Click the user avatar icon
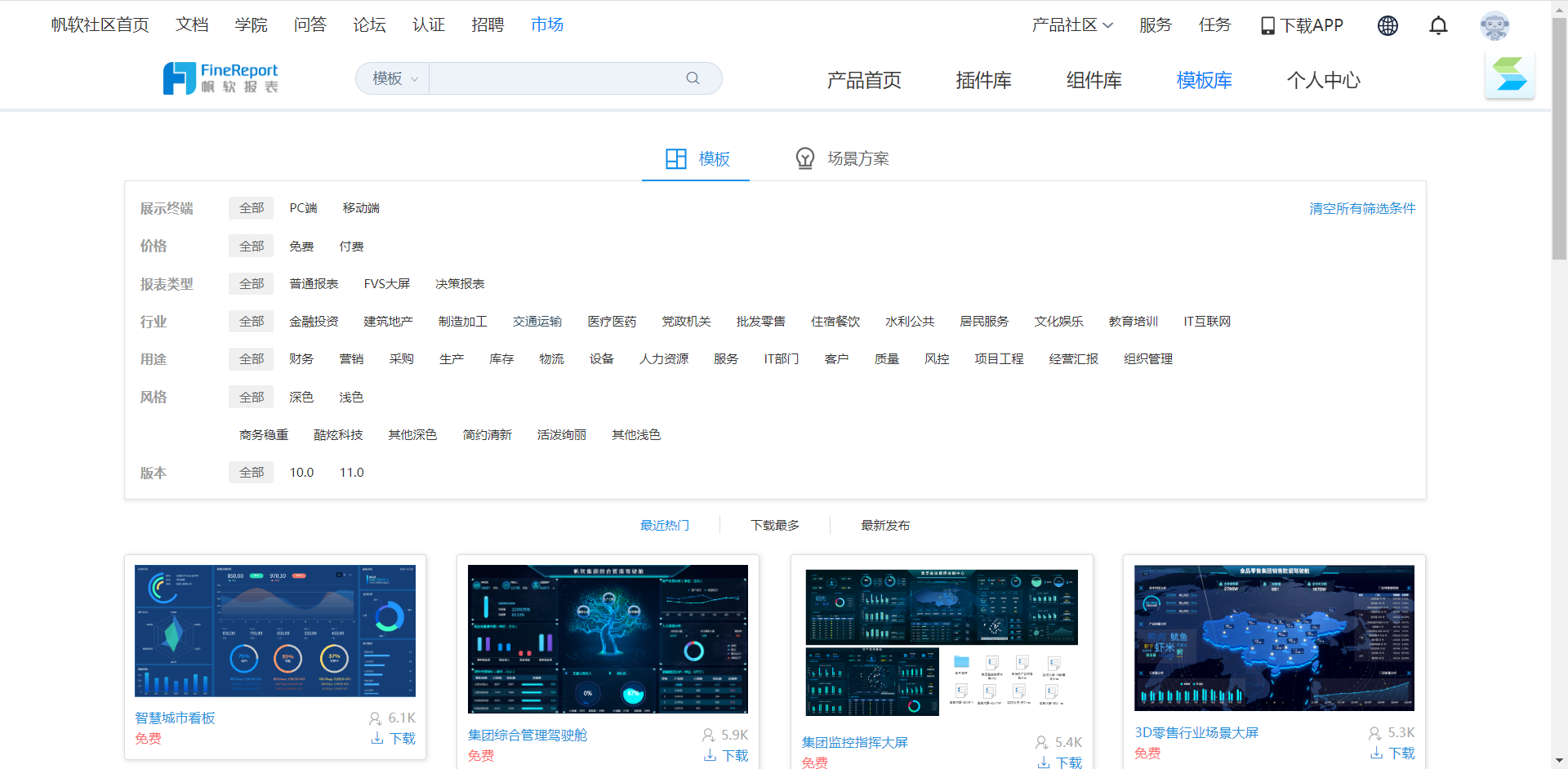The width and height of the screenshot is (1568, 769). [1494, 25]
